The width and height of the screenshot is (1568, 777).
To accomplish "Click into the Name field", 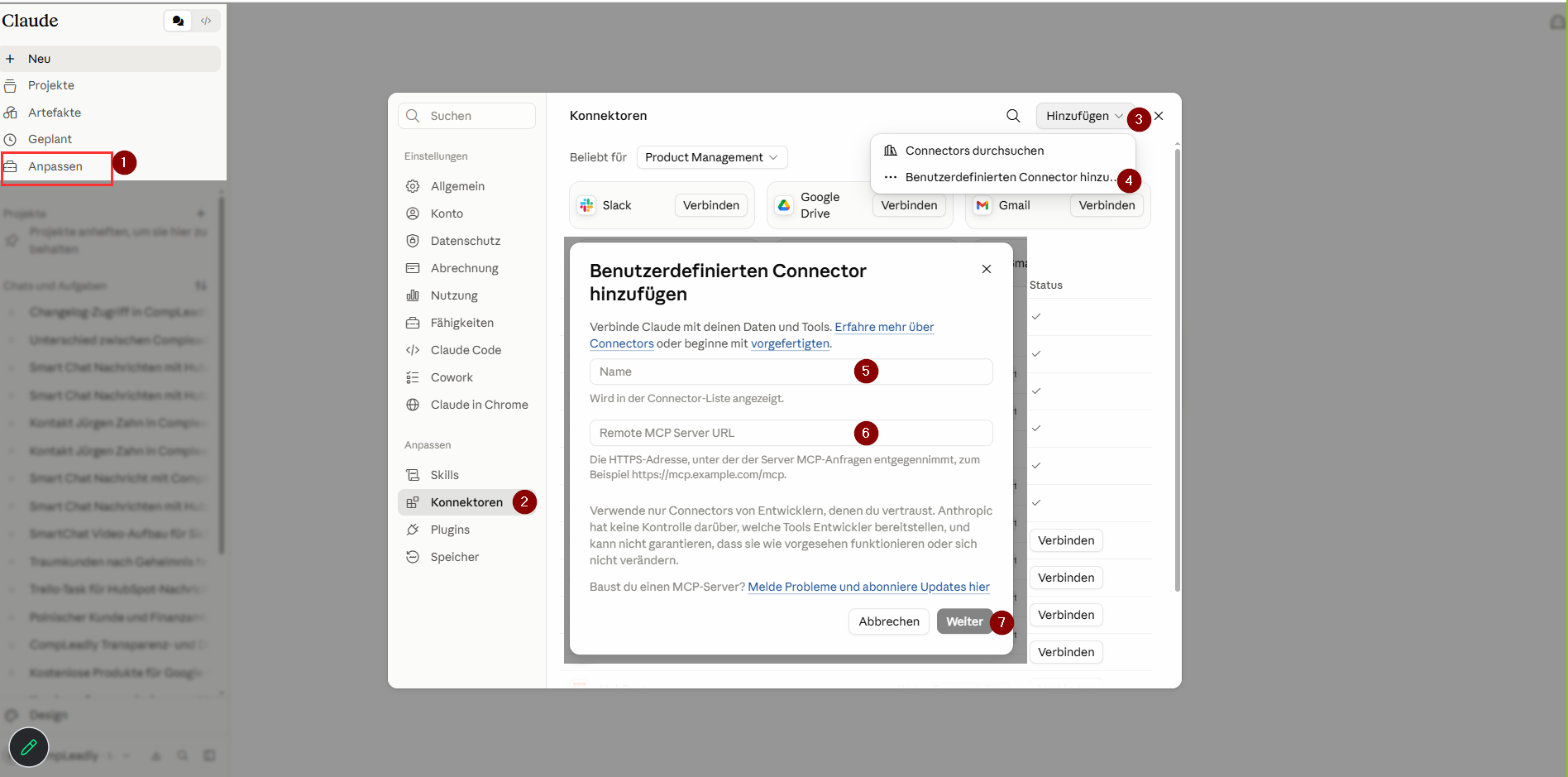I will tap(791, 372).
